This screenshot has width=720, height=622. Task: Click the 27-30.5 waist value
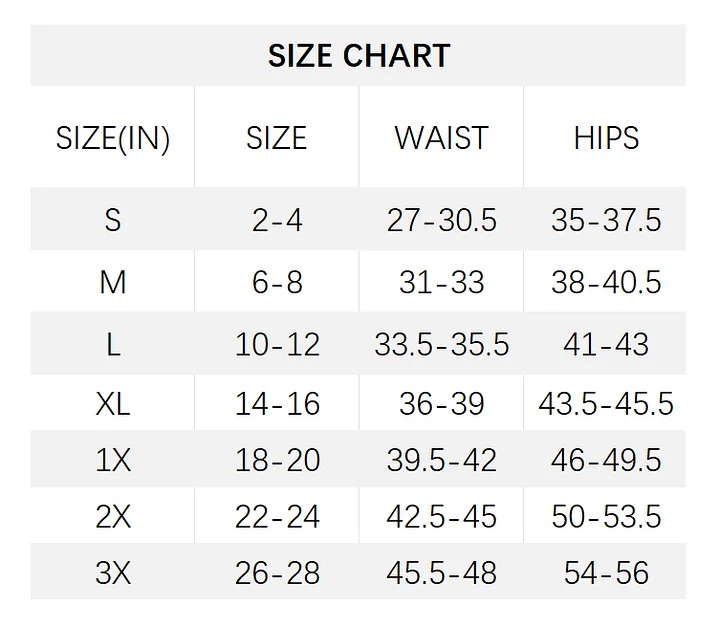click(x=441, y=220)
